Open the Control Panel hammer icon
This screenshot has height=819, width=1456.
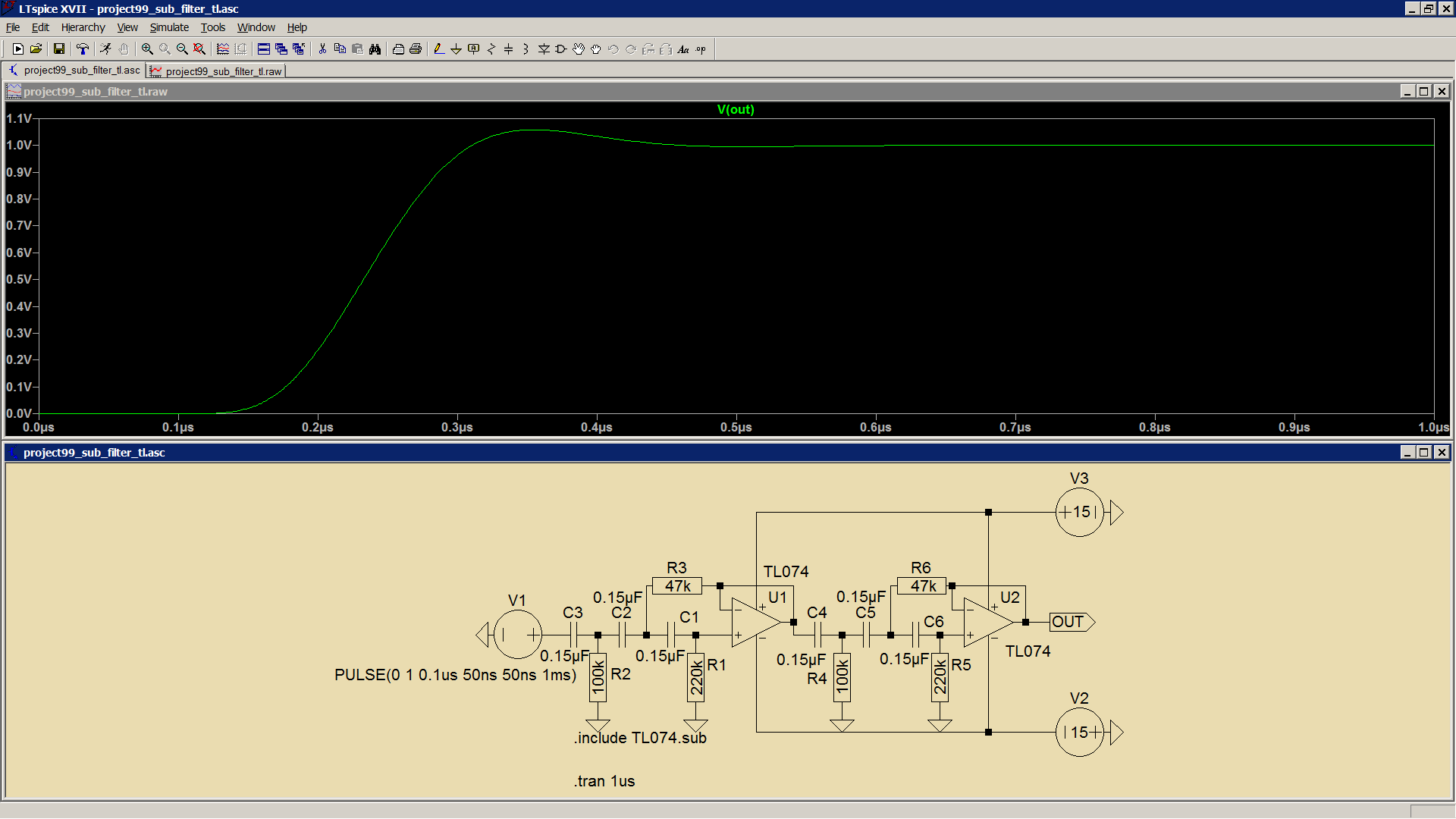(83, 49)
